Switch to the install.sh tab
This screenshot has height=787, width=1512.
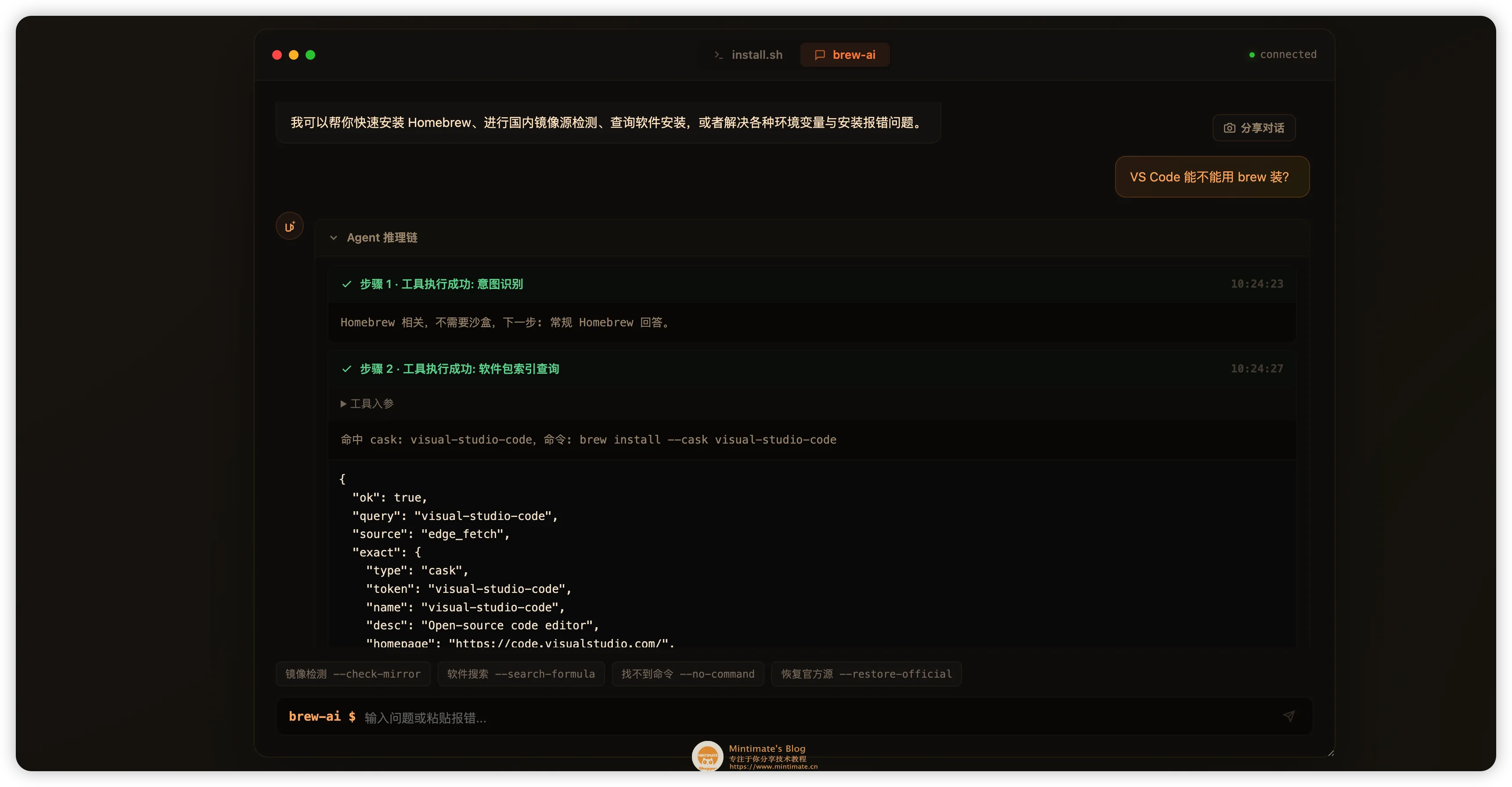(x=749, y=54)
